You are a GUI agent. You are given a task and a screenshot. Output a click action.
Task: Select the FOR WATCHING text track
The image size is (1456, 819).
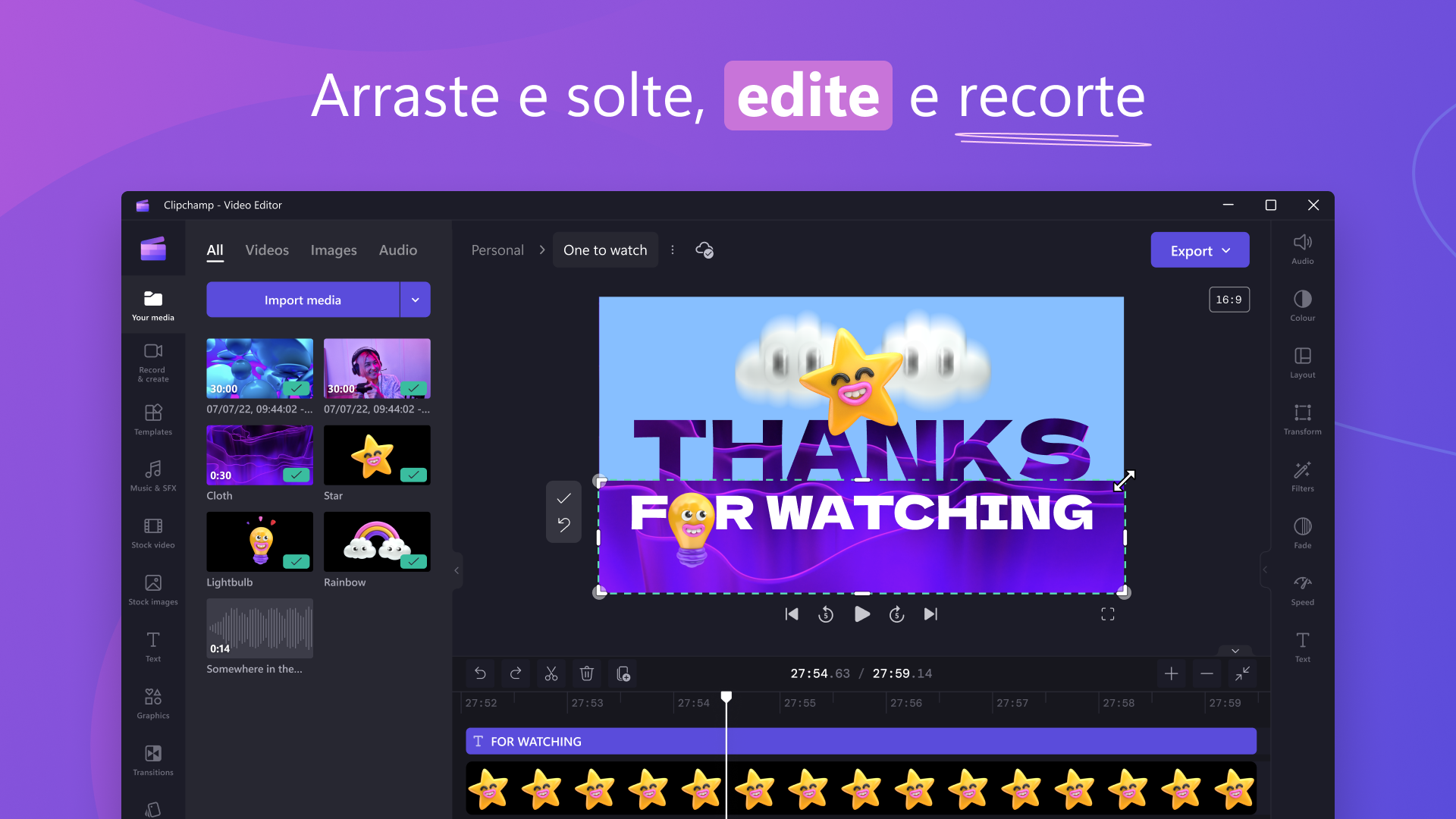(861, 741)
